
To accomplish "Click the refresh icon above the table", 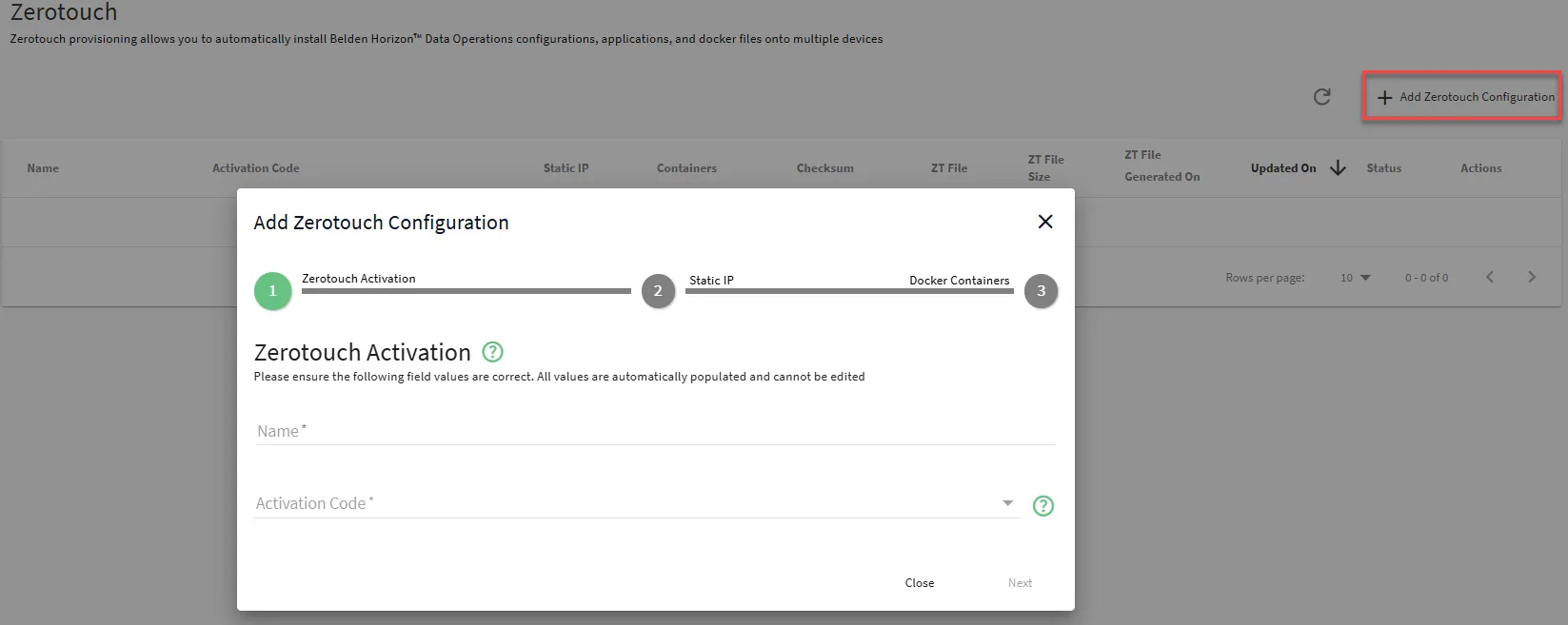I will [x=1321, y=97].
